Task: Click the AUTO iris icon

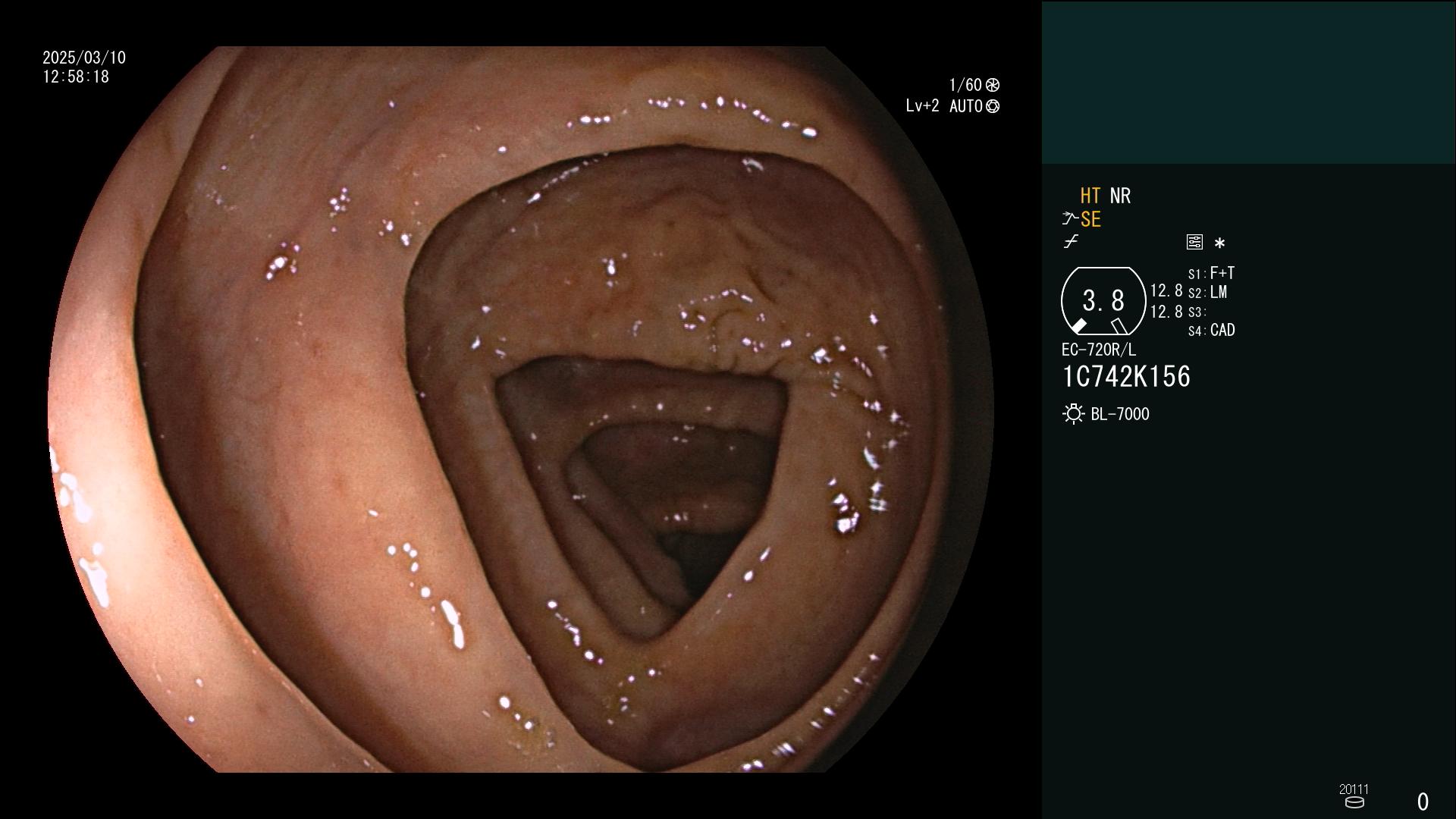Action: click(x=992, y=107)
